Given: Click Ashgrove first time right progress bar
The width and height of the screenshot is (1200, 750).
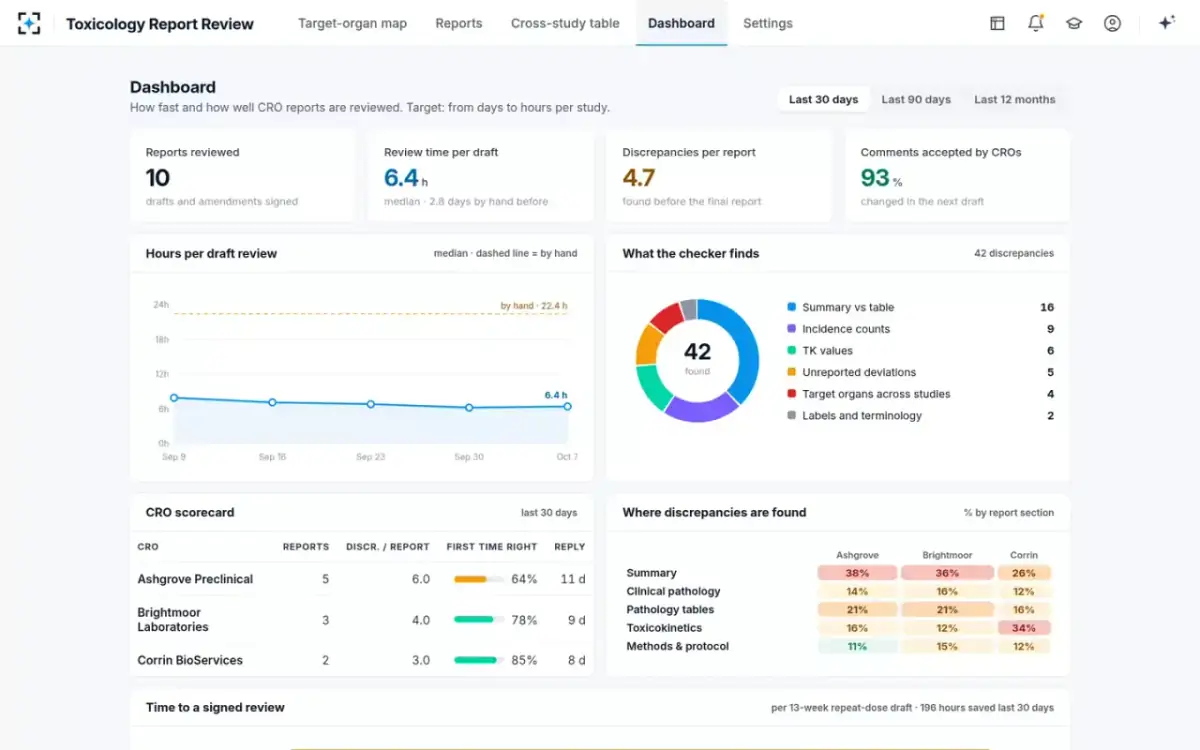Looking at the screenshot, I should (x=478, y=579).
